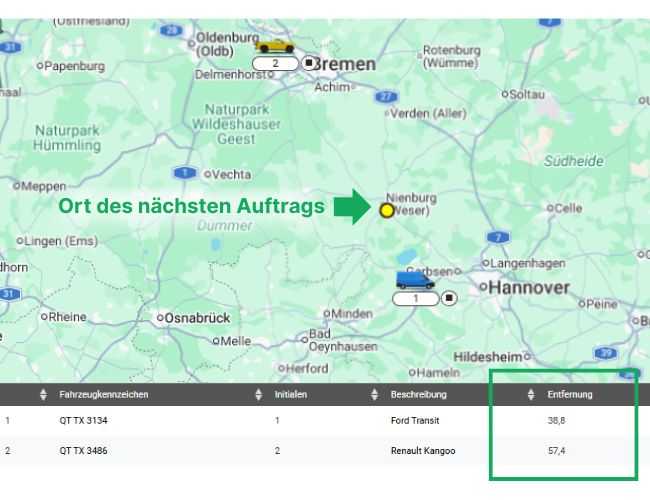Click the Celle town label on map
The image size is (650, 500).
point(568,208)
